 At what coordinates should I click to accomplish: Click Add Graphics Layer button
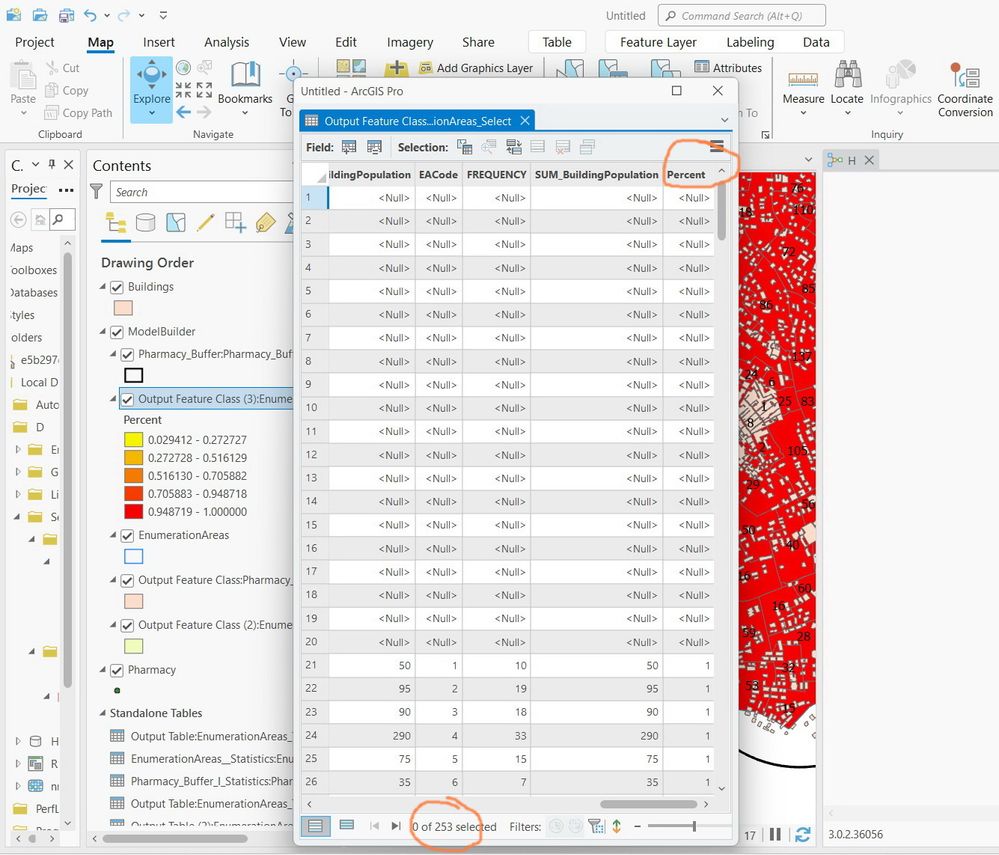point(476,68)
